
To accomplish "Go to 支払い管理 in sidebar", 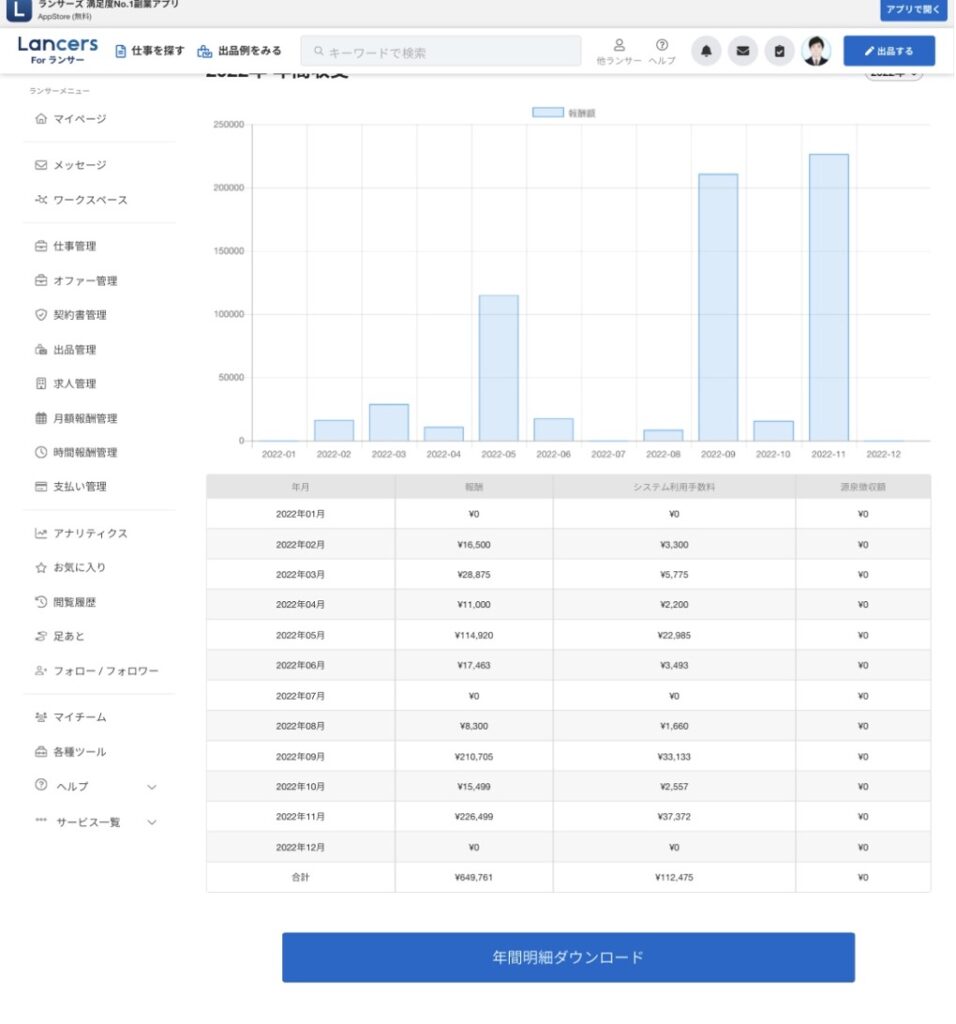I will click(x=79, y=487).
